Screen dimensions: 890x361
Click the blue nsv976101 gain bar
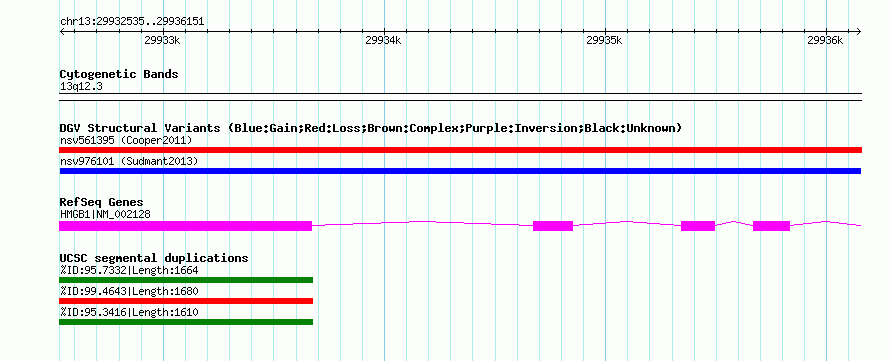pos(460,171)
